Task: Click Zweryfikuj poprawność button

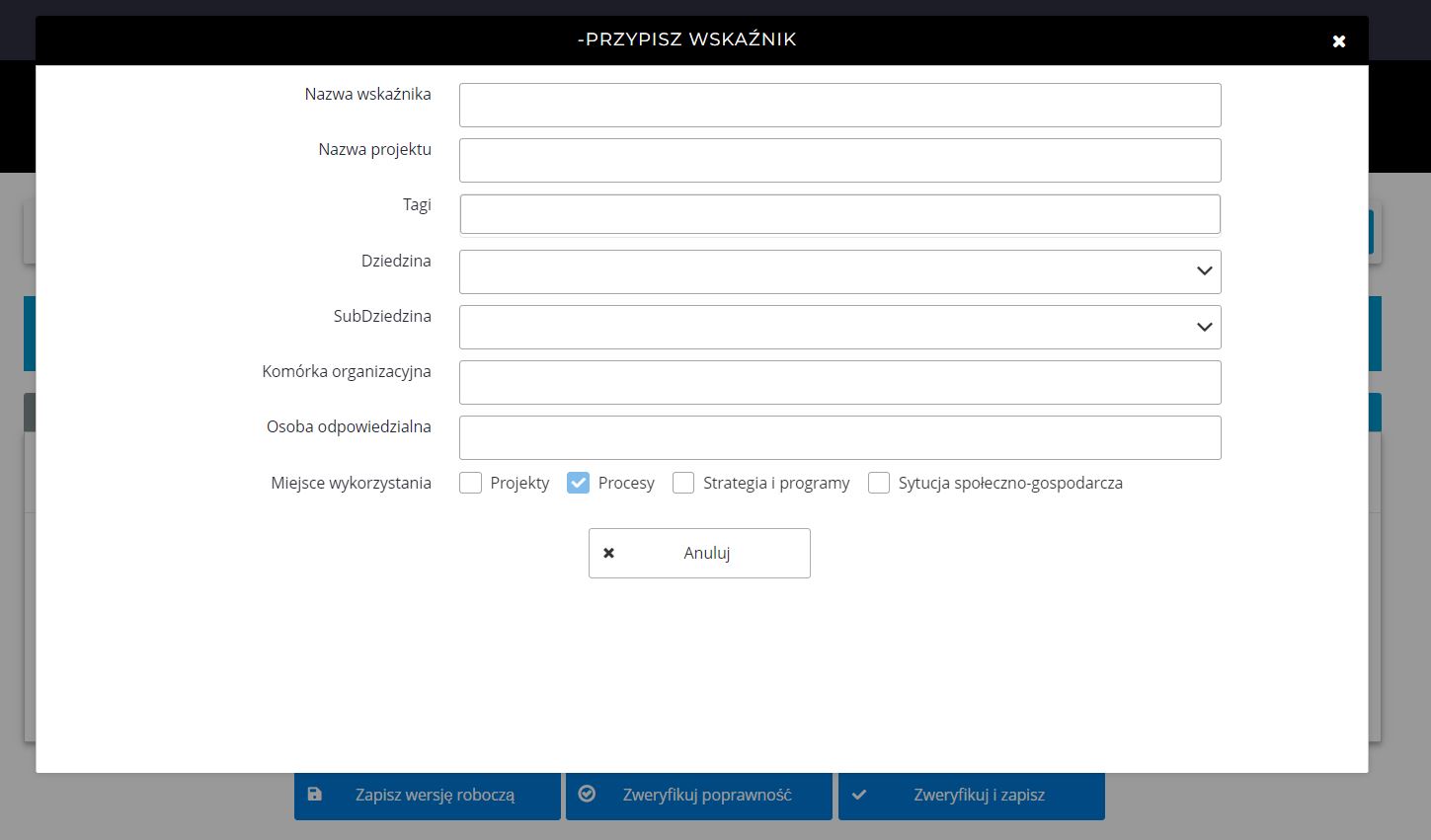Action: click(699, 796)
